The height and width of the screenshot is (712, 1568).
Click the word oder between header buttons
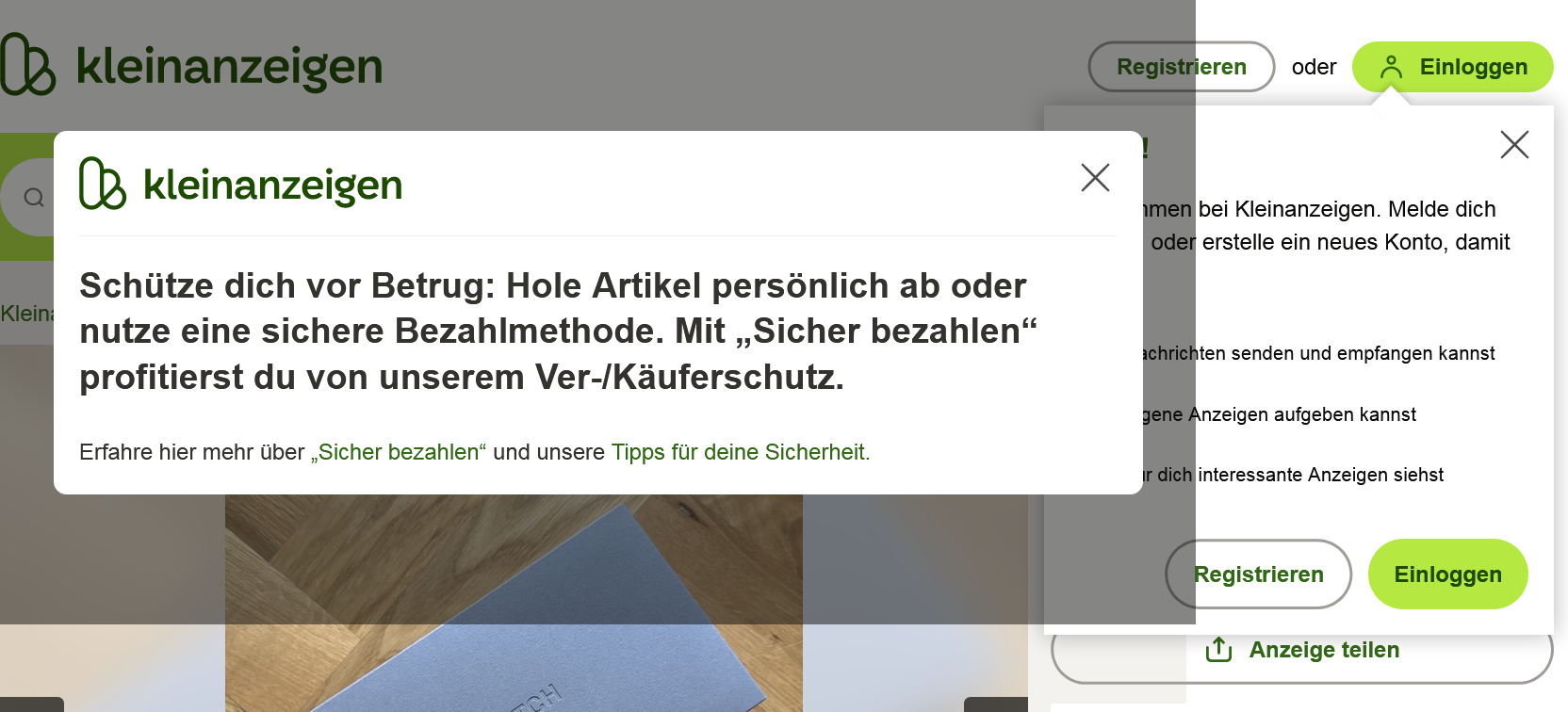1314,67
